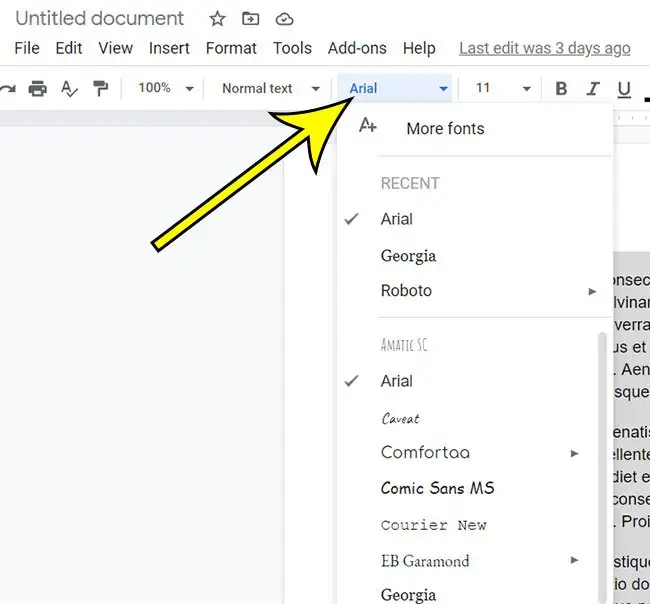The height and width of the screenshot is (604, 650).
Task: Check the cloud save status icon
Action: (x=285, y=19)
